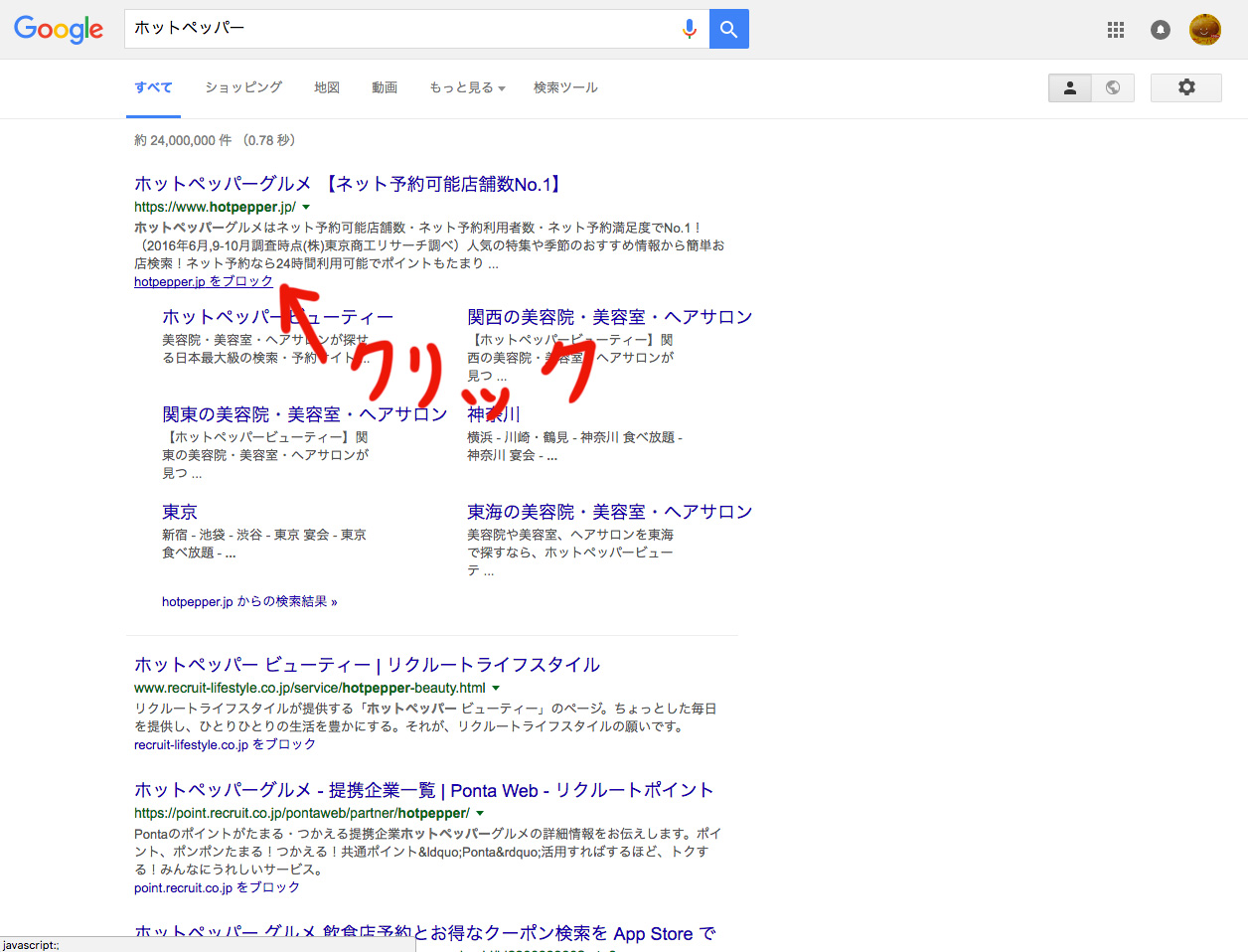1248x952 pixels.
Task: Click the hotpepper.jp をブロック link
Action: 204,282
